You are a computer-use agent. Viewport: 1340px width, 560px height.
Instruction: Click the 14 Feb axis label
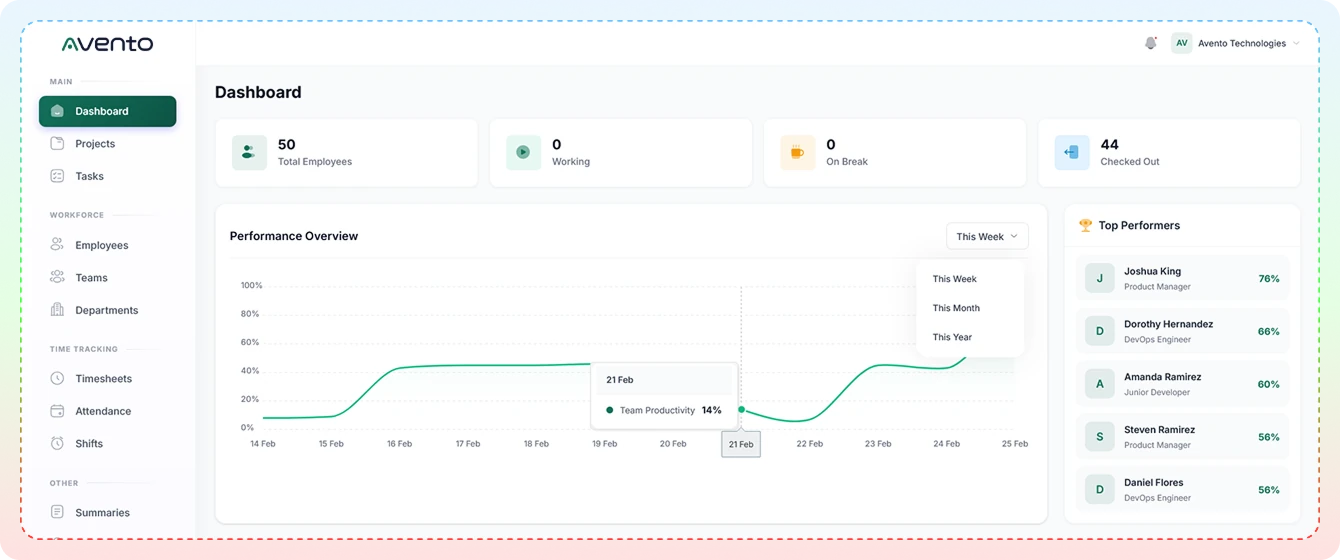[263, 444]
